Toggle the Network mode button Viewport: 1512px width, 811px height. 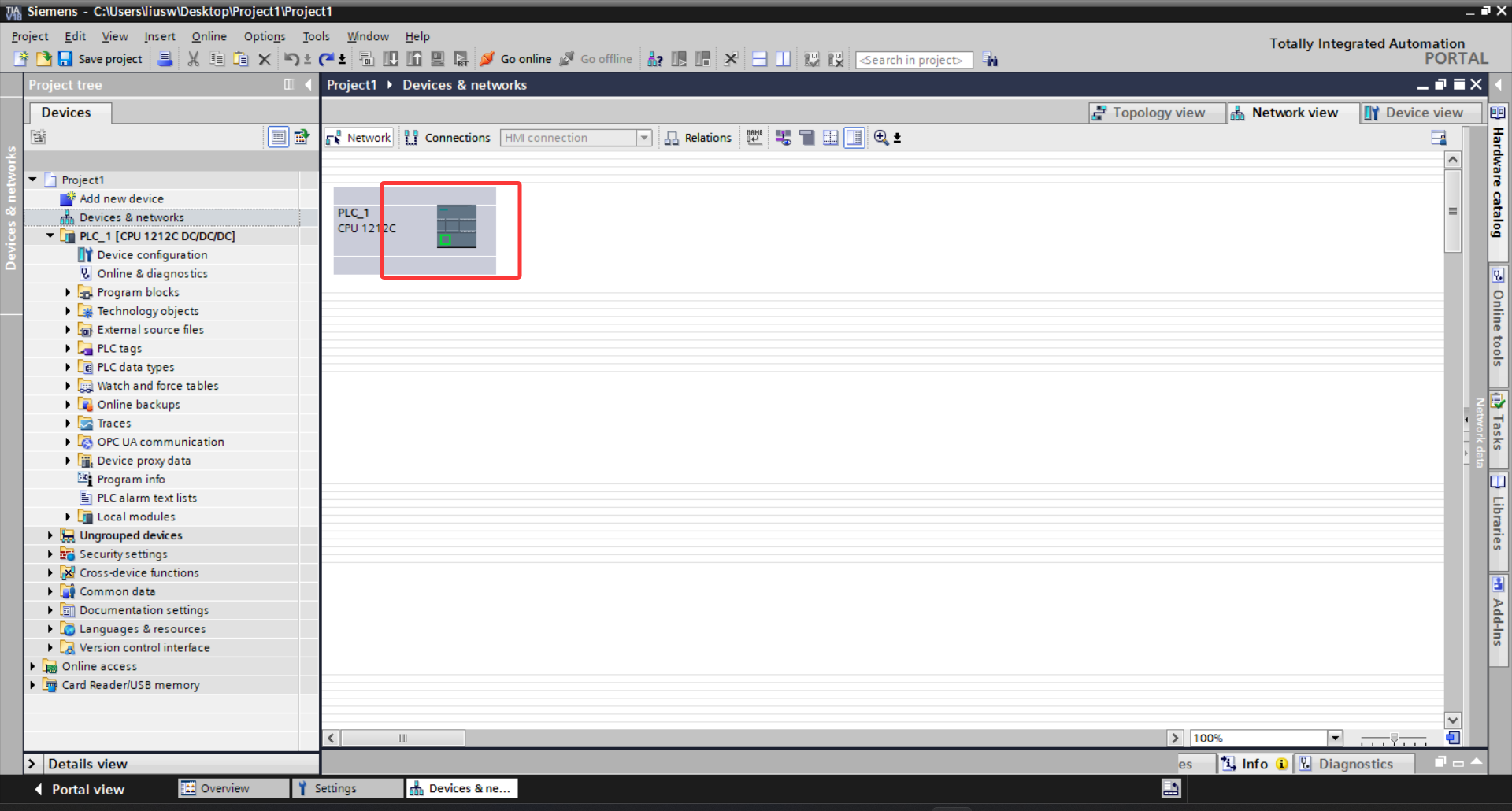[x=359, y=138]
